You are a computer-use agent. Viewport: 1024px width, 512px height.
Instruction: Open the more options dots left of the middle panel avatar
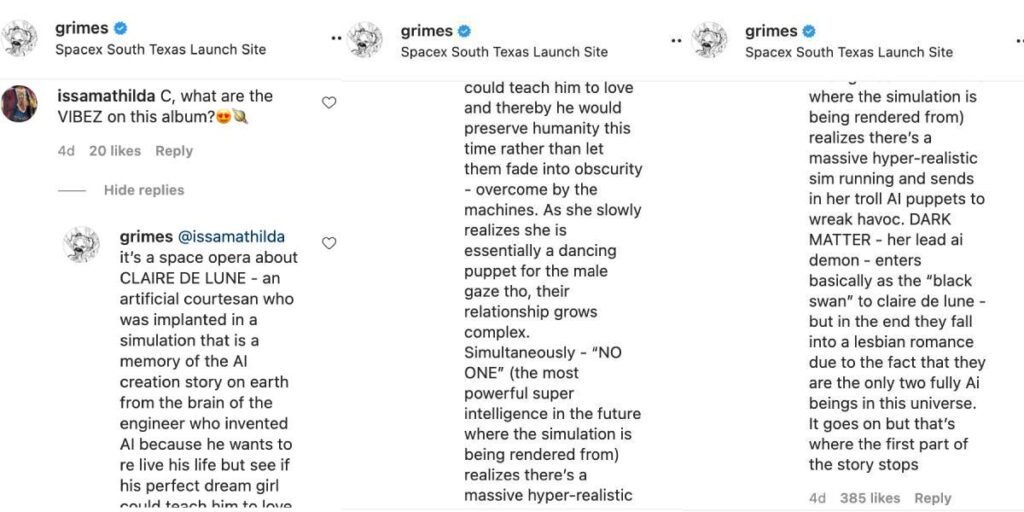tap(335, 40)
